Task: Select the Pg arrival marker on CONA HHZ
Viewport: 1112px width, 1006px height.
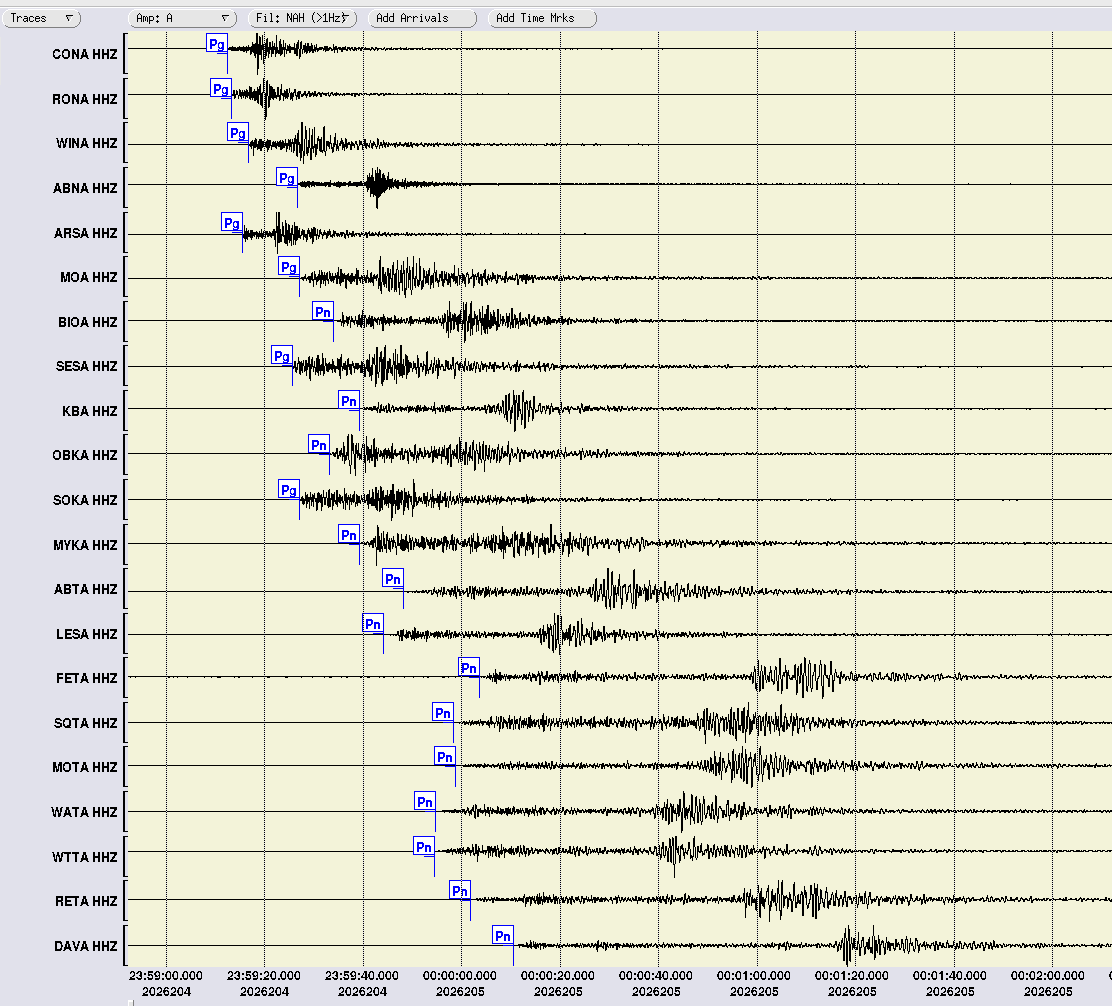Action: (x=217, y=44)
